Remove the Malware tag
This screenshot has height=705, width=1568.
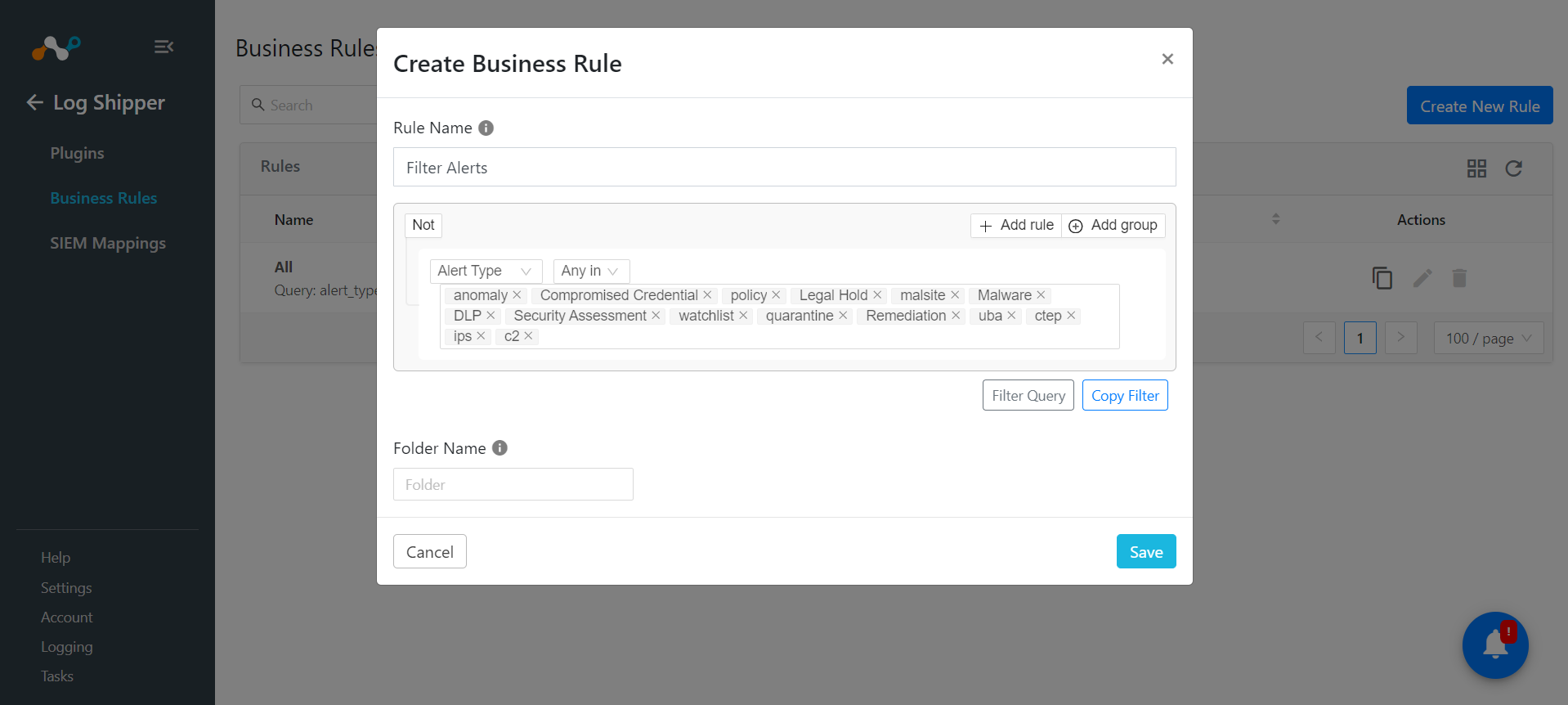1041,295
